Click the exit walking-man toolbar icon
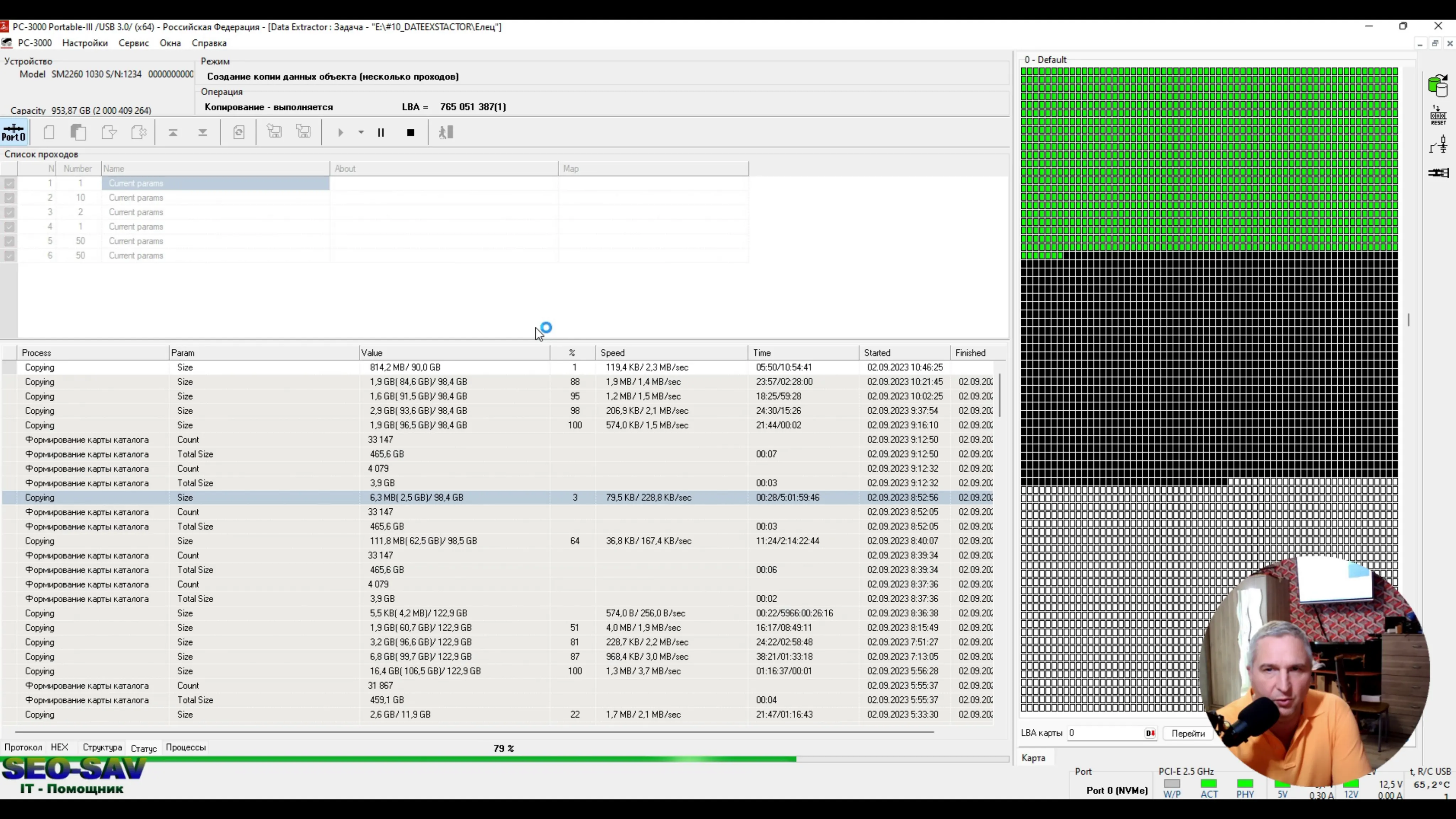The width and height of the screenshot is (1456, 819). coord(446,132)
